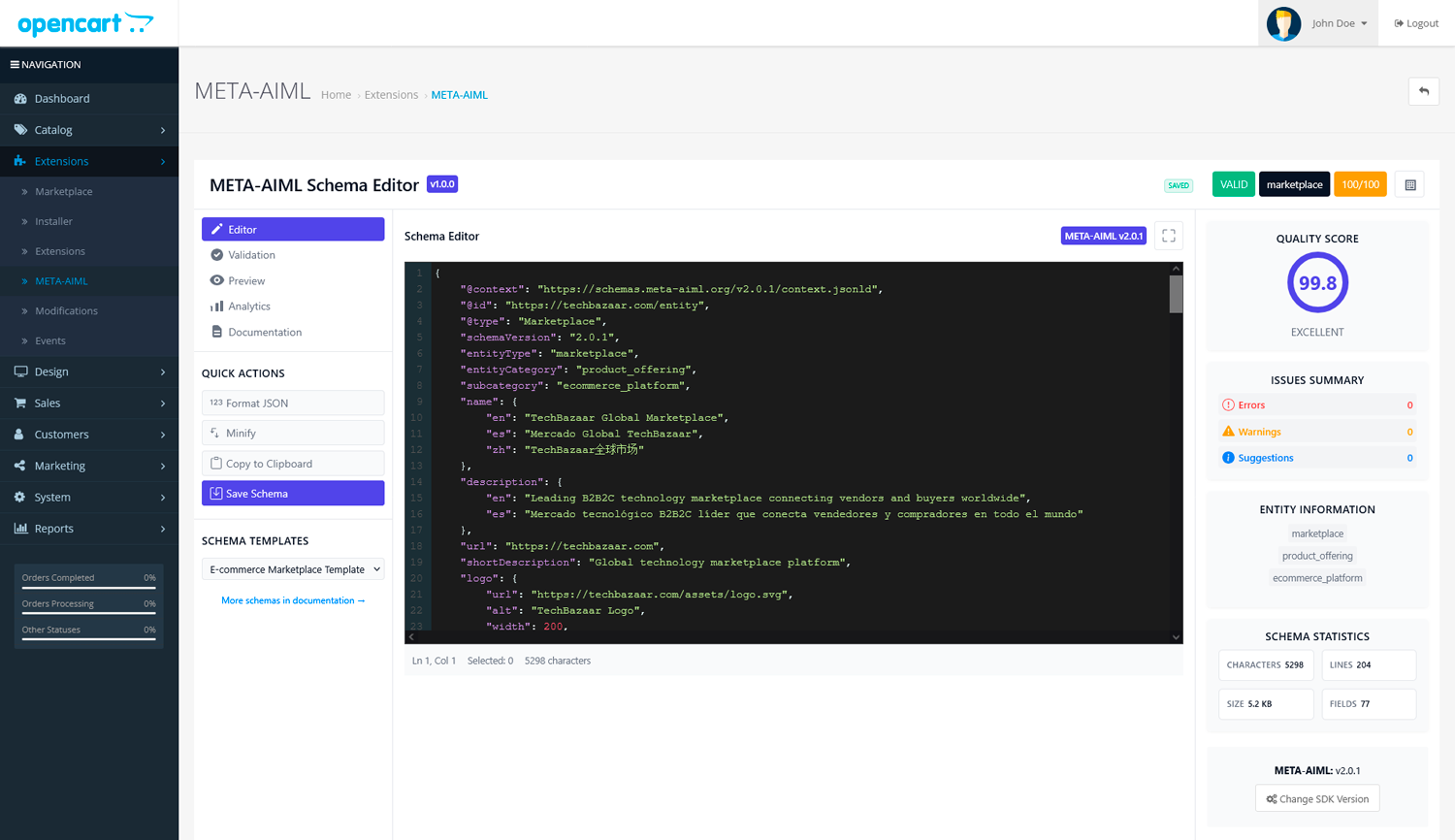Image resolution: width=1455 pixels, height=840 pixels.
Task: Click the editor scroll-down arrow
Action: tap(1176, 637)
